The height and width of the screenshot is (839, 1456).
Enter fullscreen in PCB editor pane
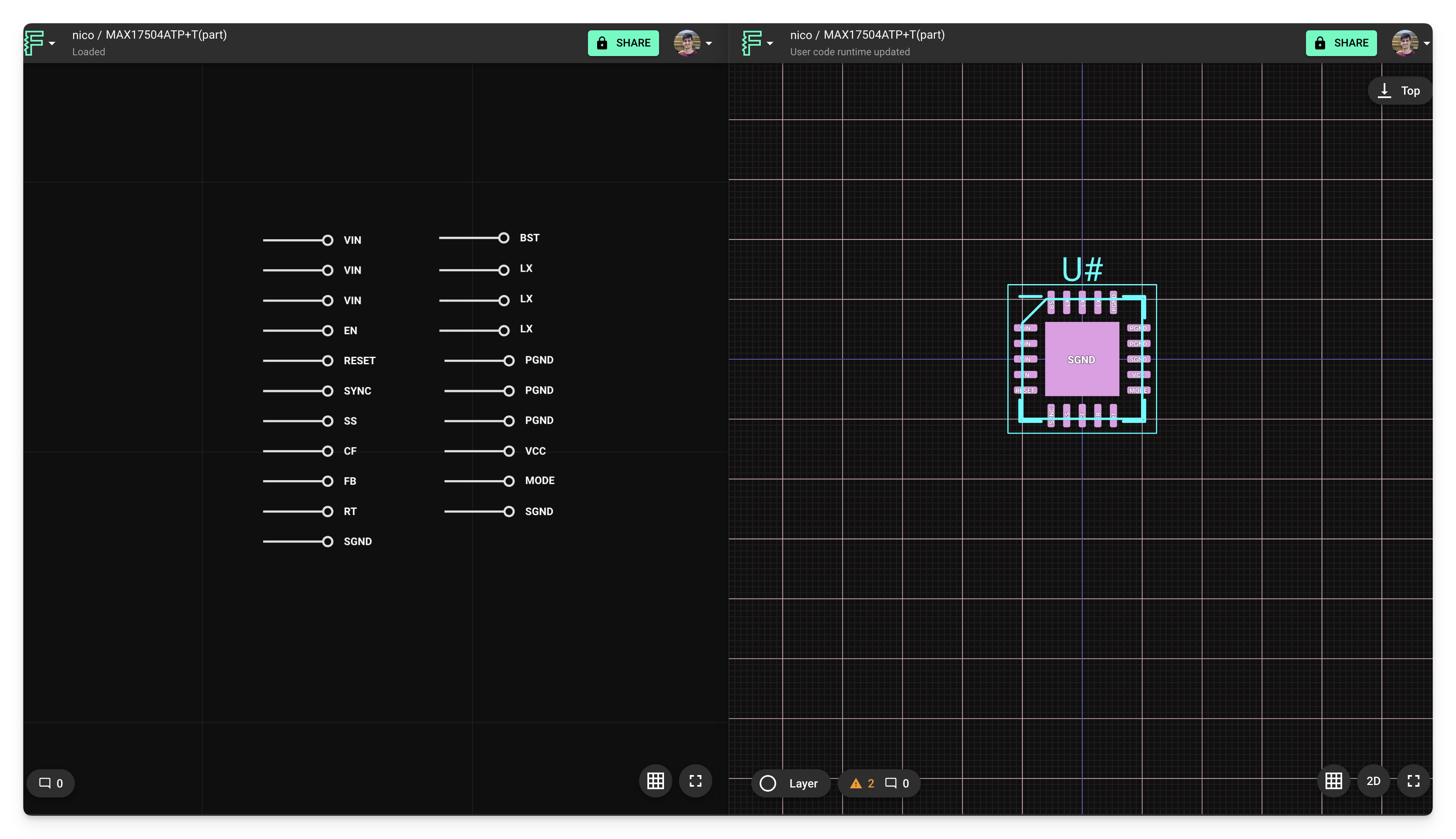pos(1413,781)
